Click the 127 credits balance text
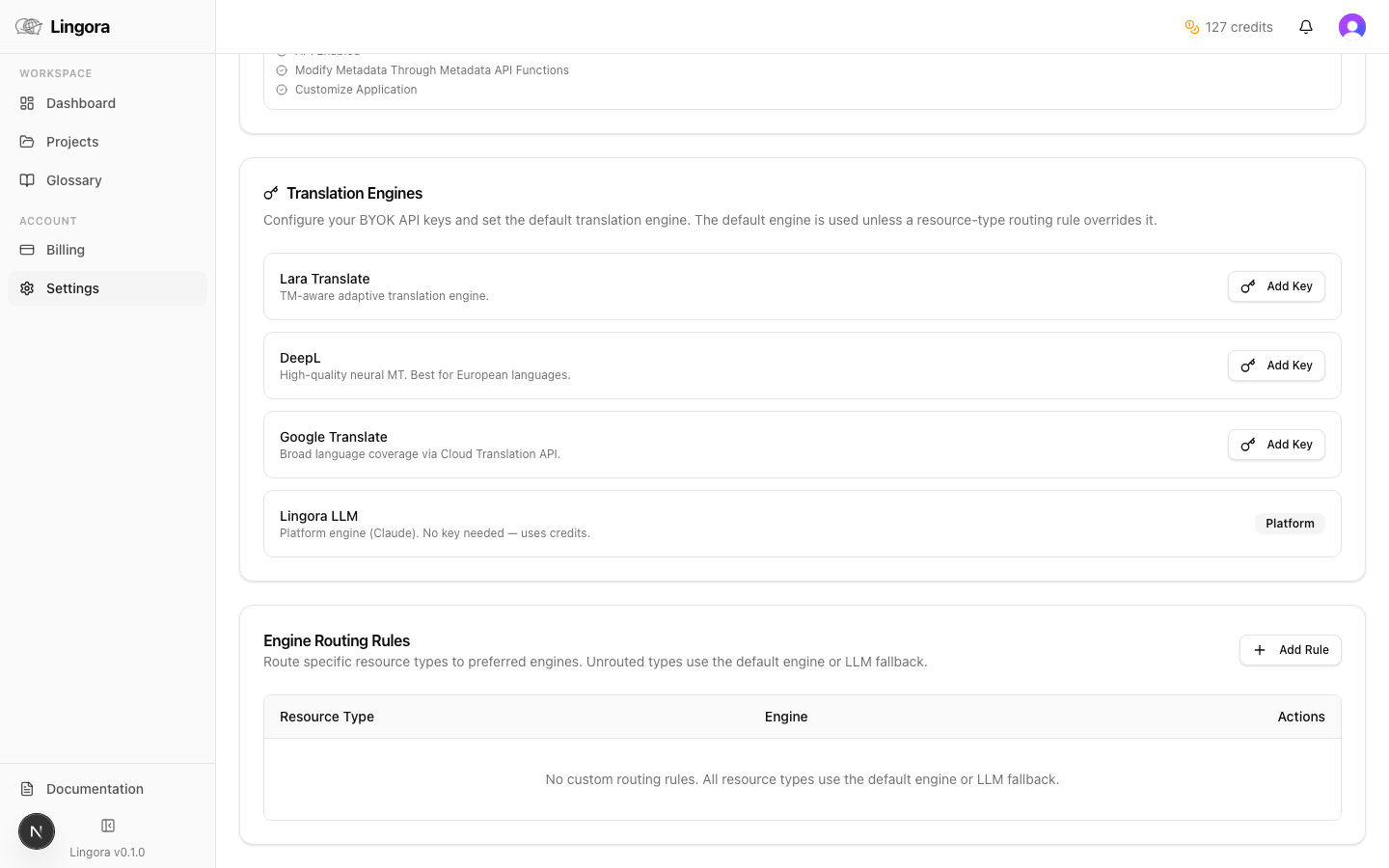This screenshot has height=868, width=1389. click(x=1239, y=27)
